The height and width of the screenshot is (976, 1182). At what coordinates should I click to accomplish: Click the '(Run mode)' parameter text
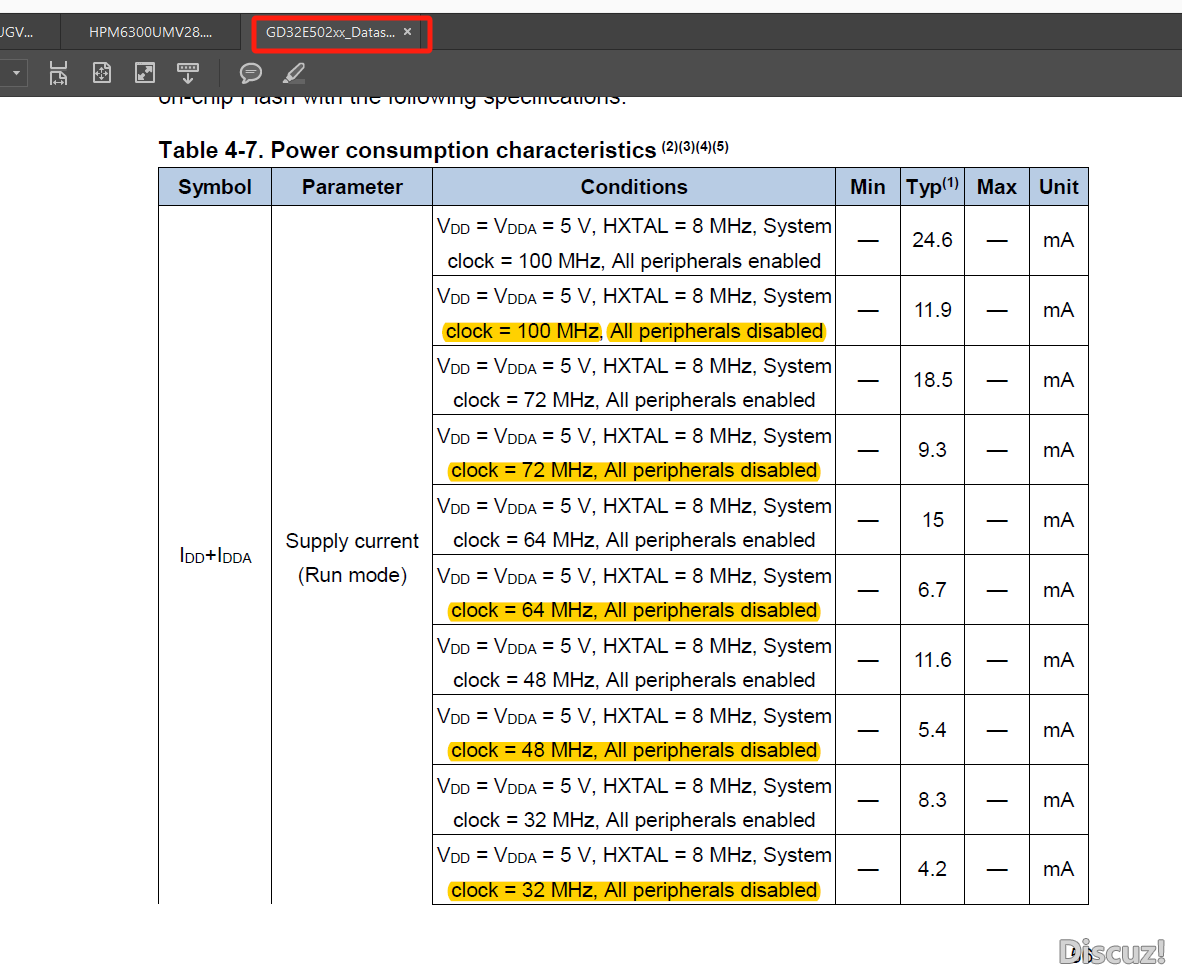coord(352,575)
